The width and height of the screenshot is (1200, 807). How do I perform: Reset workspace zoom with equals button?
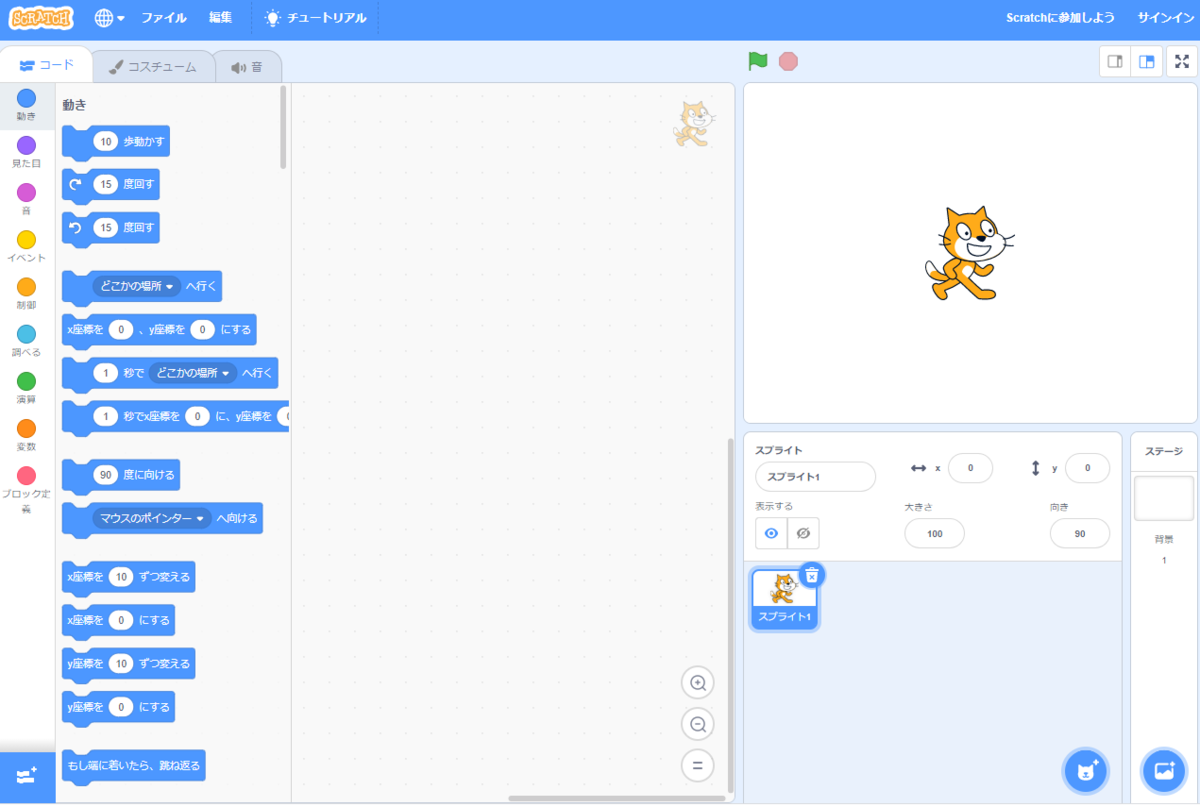click(698, 766)
